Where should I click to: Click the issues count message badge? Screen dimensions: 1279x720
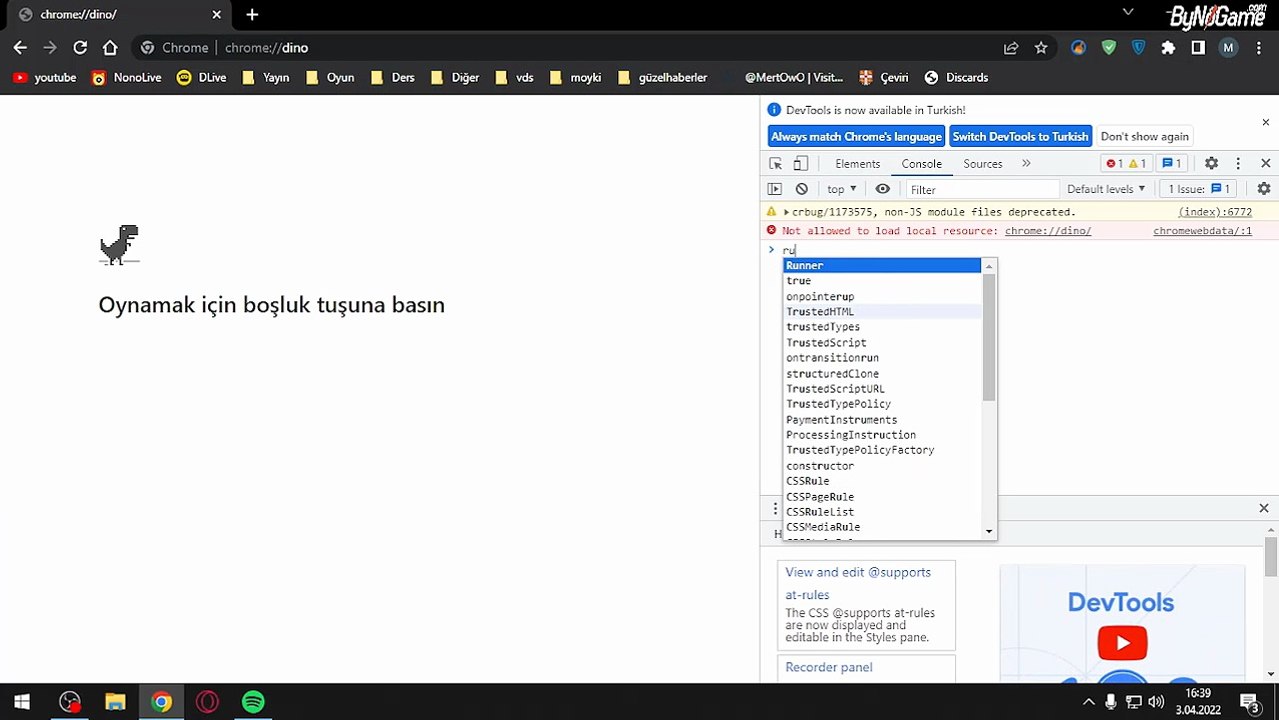(1172, 163)
